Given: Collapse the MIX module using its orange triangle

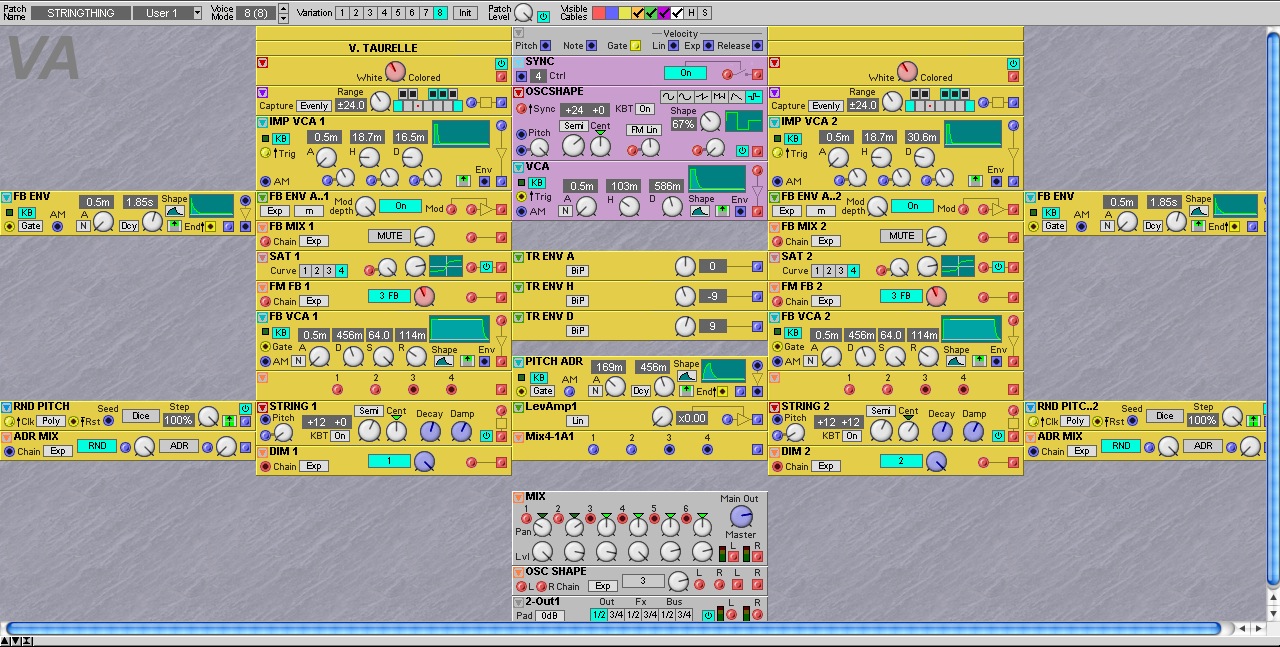Looking at the screenshot, I should point(519,497).
